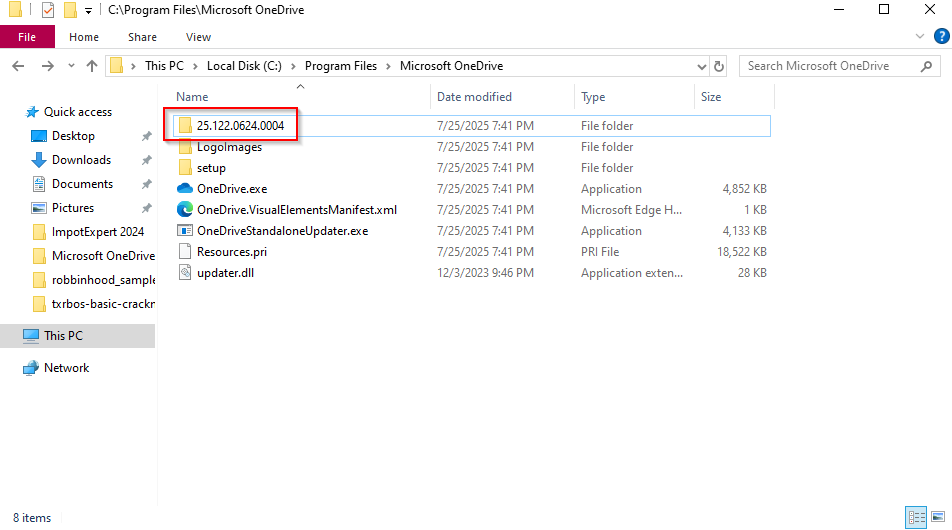Select the OneDrive.exe file name
The height and width of the screenshot is (530, 952).
pos(232,189)
